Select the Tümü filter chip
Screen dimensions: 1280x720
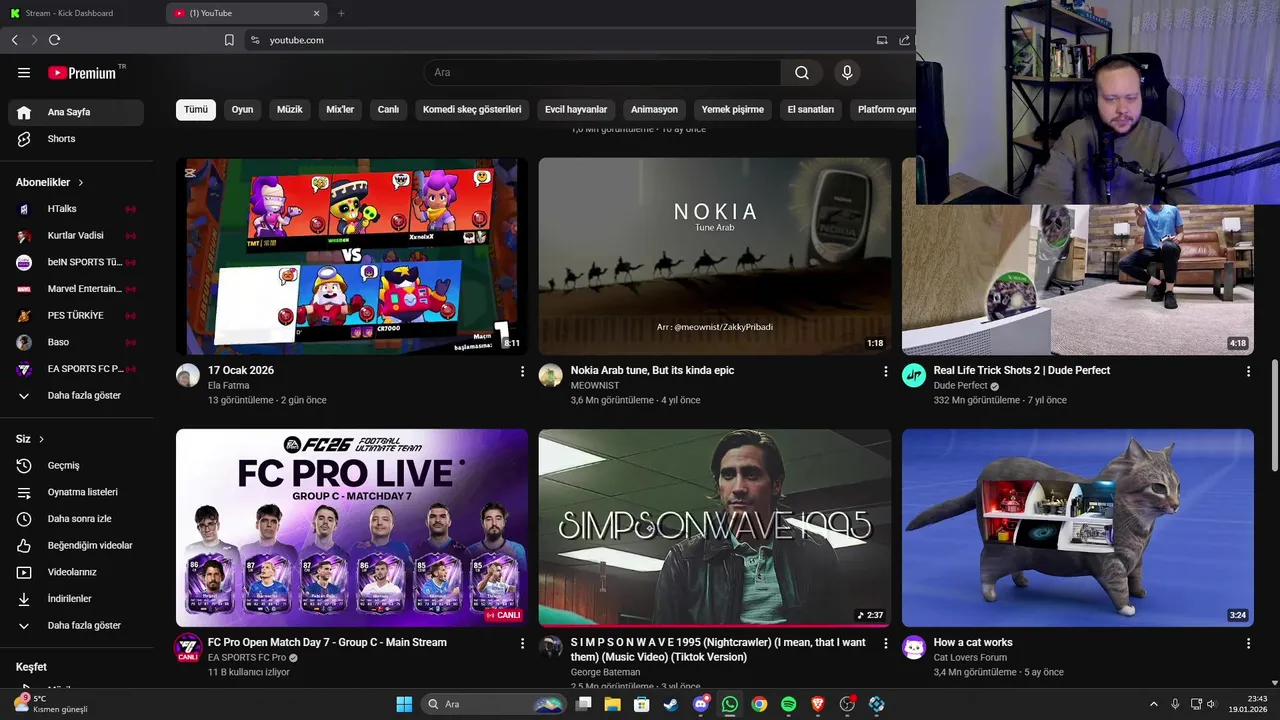point(196,110)
